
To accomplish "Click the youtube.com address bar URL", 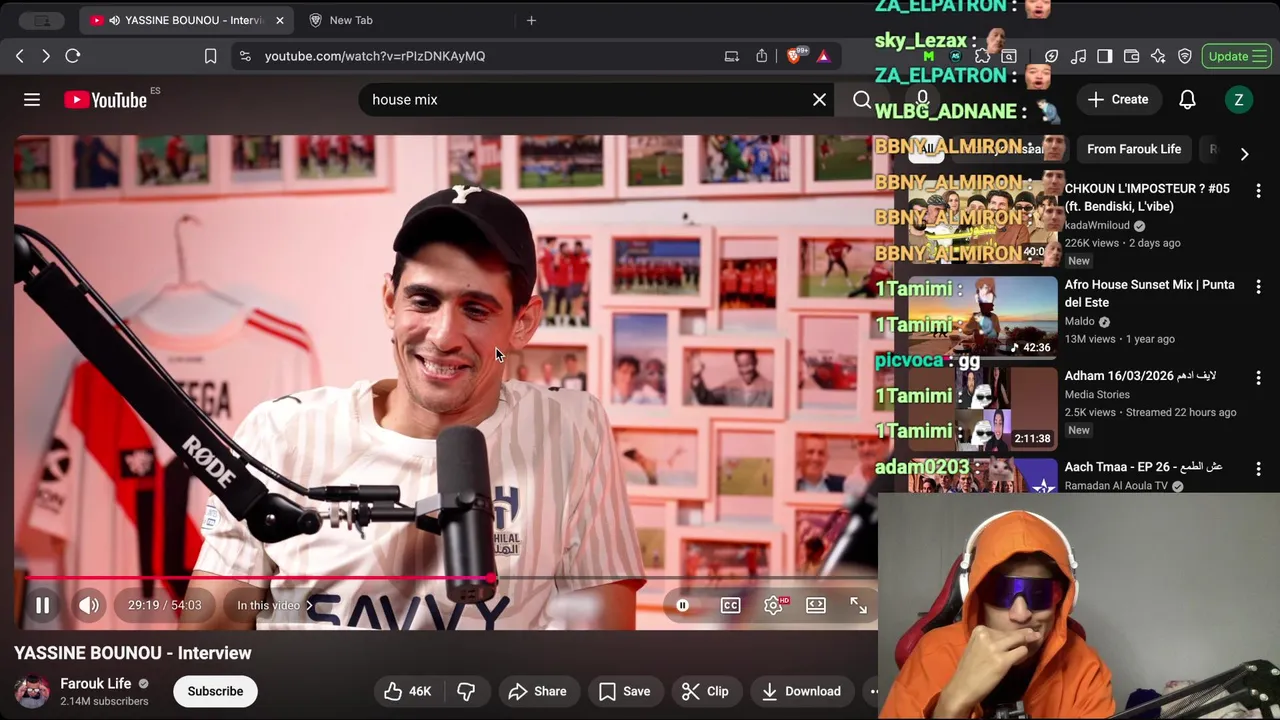I will click(x=375, y=56).
